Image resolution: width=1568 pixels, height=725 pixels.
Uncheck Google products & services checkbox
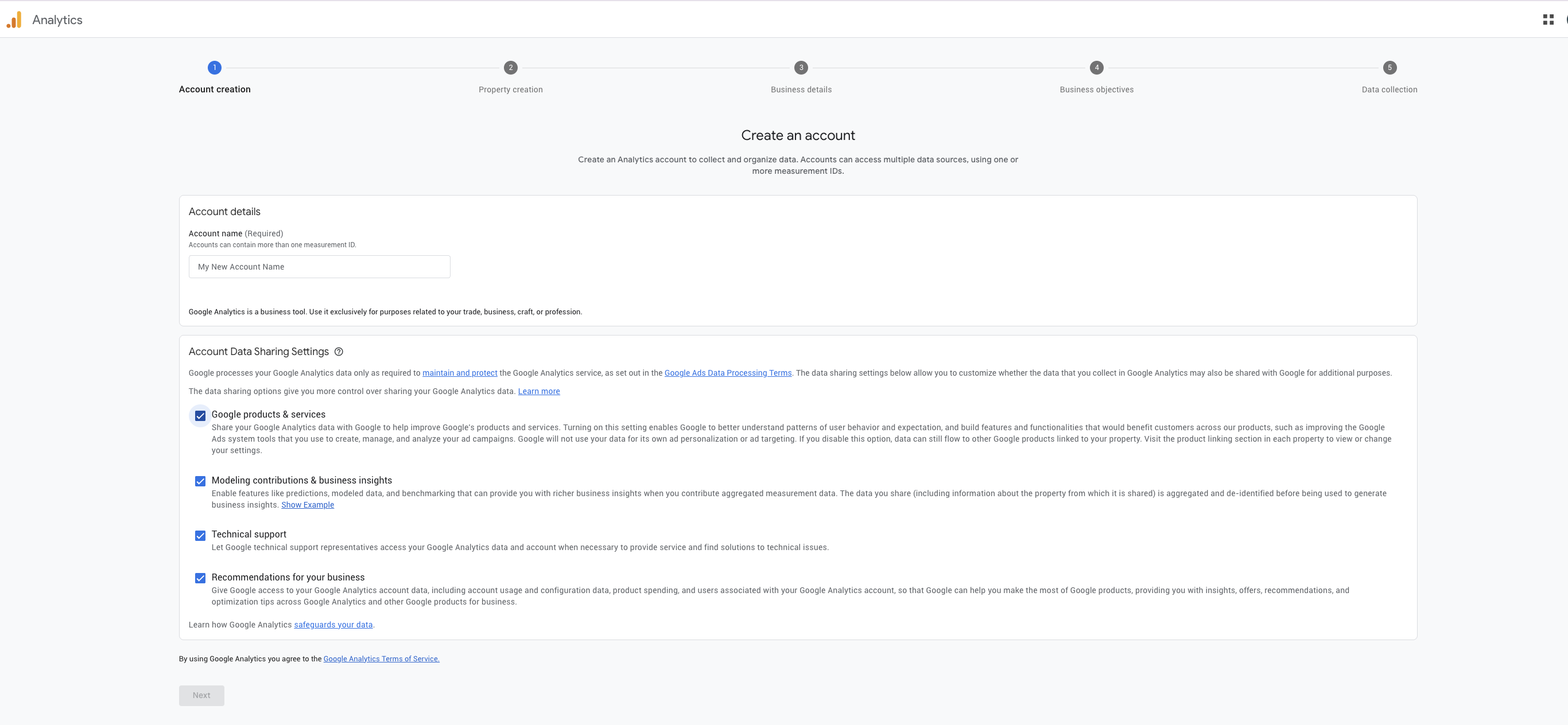200,416
